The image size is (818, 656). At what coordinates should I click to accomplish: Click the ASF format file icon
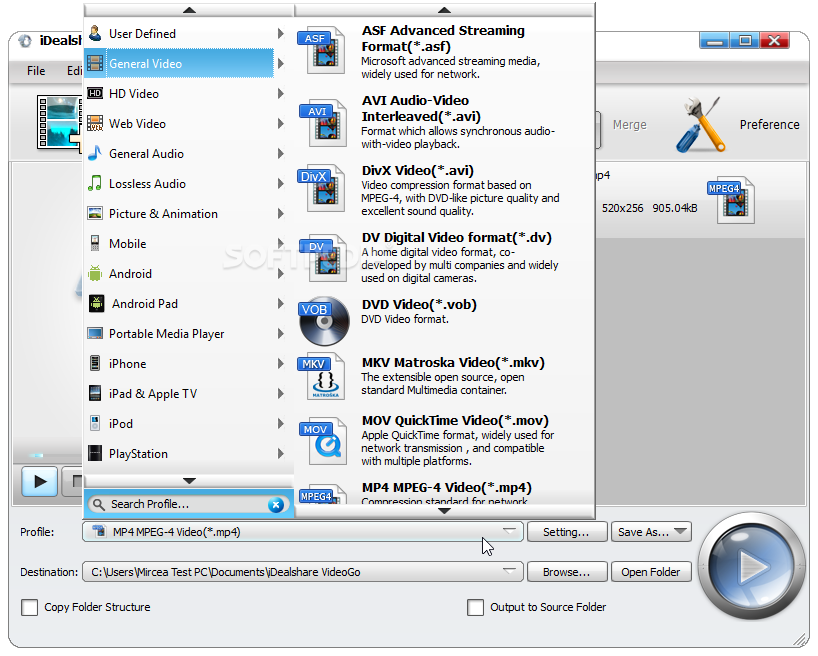(322, 51)
